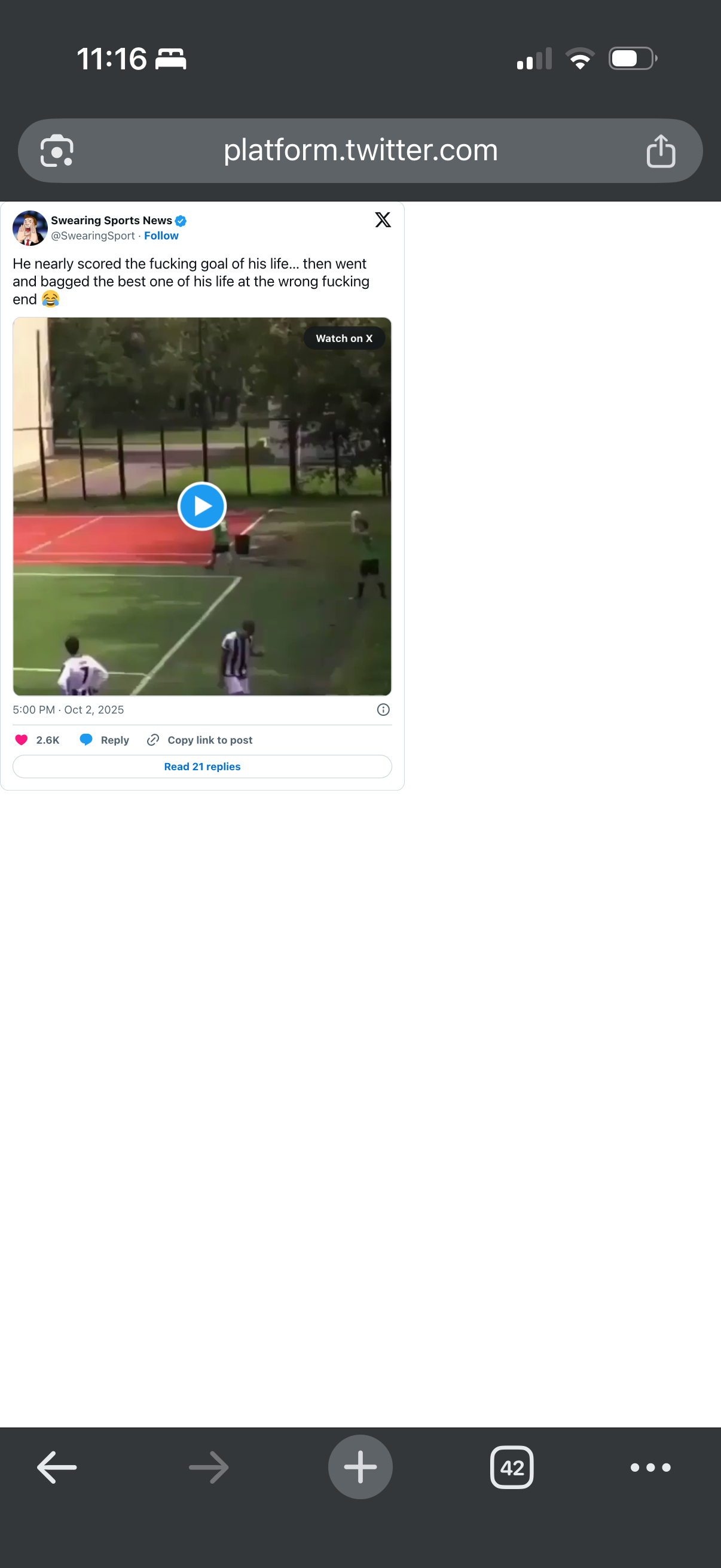Go back with the left arrow
721x1568 pixels.
[x=57, y=1467]
